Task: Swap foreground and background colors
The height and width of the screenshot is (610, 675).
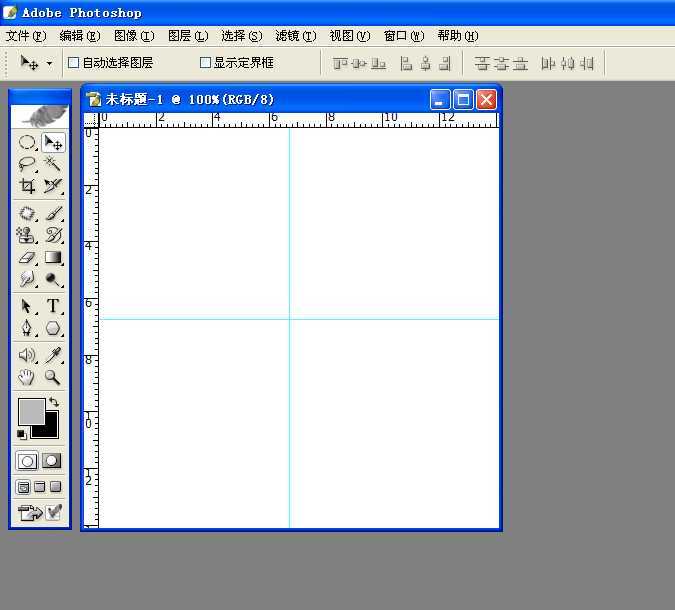Action: tap(54, 402)
